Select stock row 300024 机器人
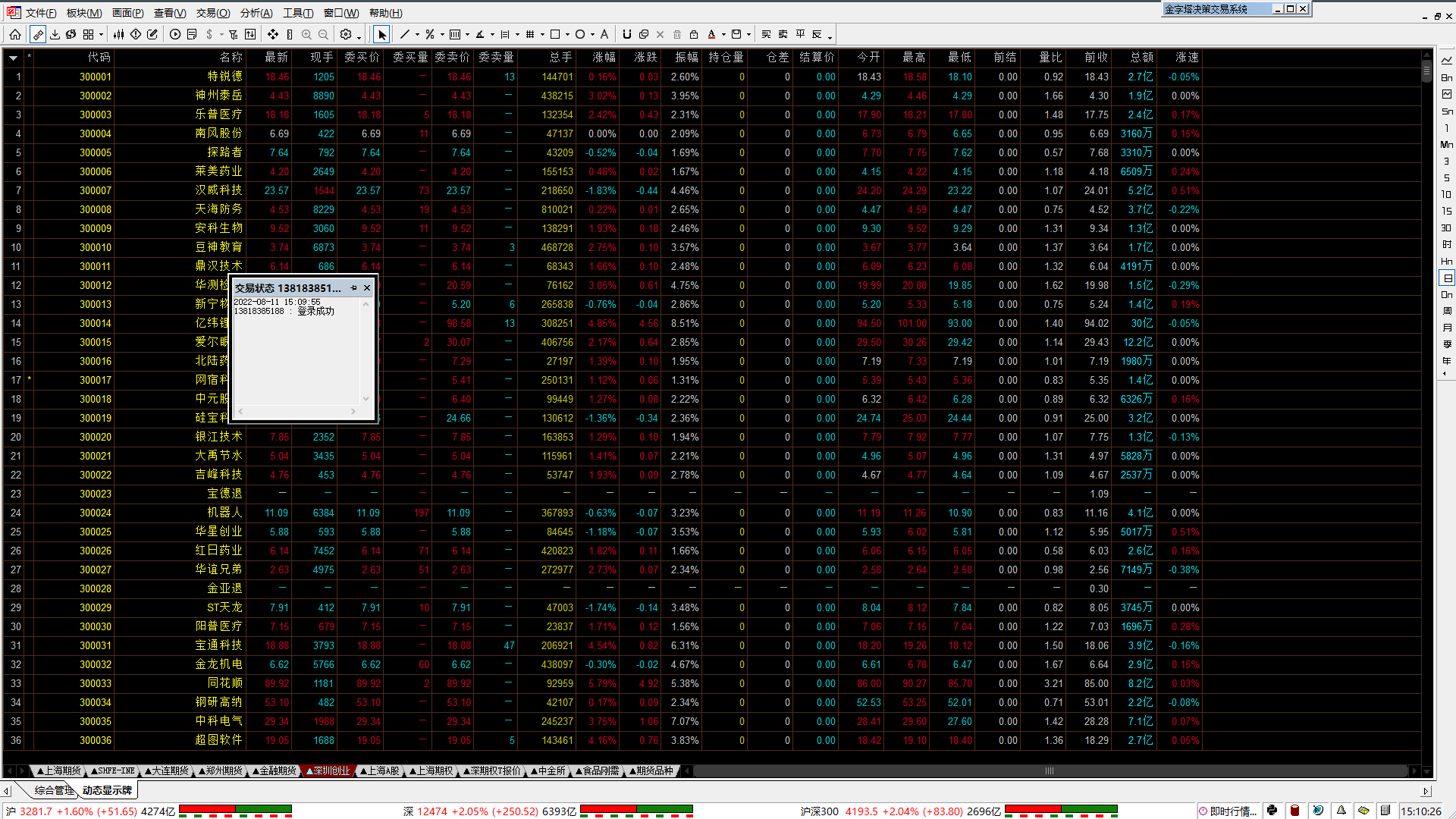 [x=713, y=513]
